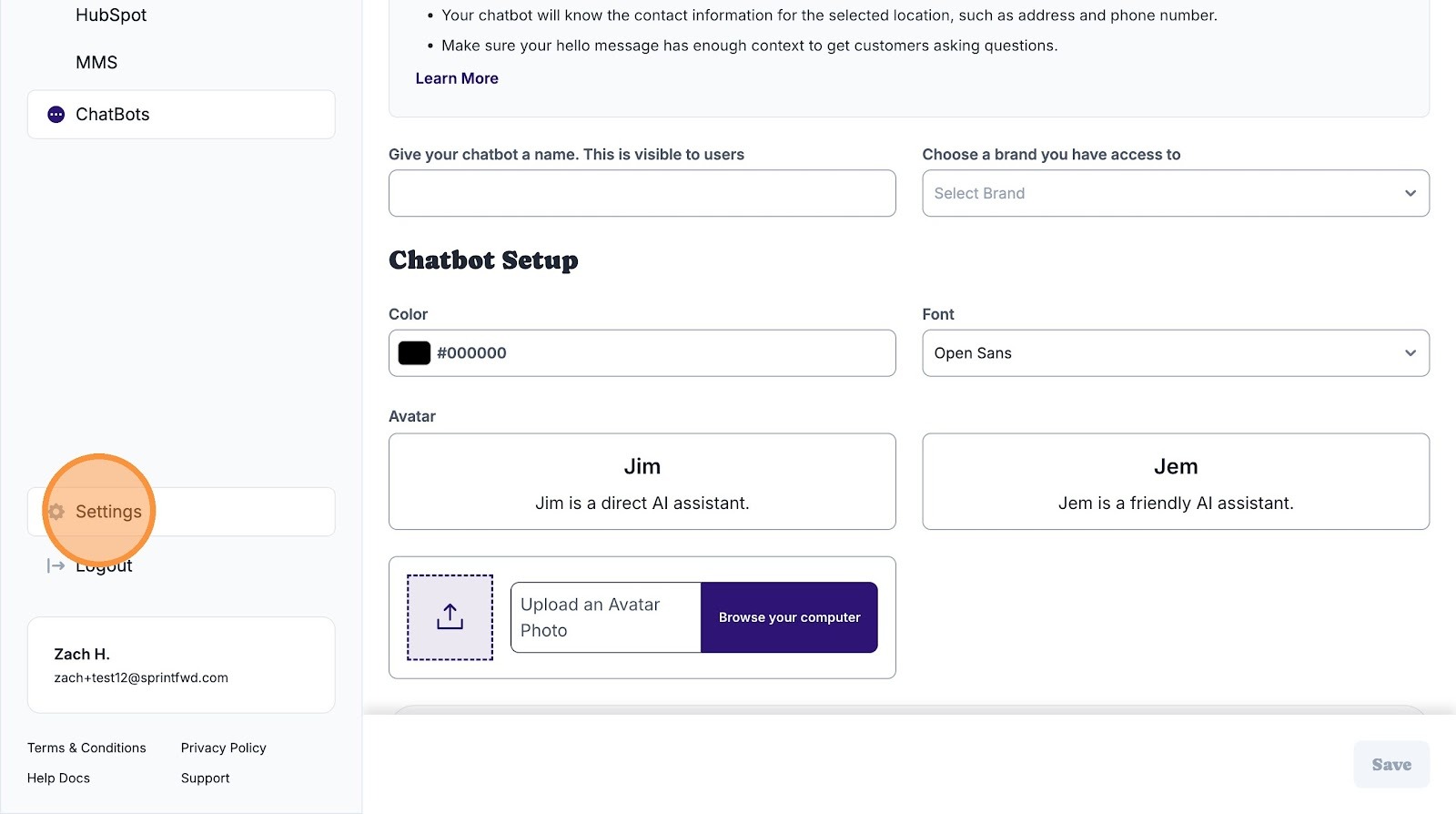Open the Privacy Policy link
The height and width of the screenshot is (814, 1456).
click(223, 748)
